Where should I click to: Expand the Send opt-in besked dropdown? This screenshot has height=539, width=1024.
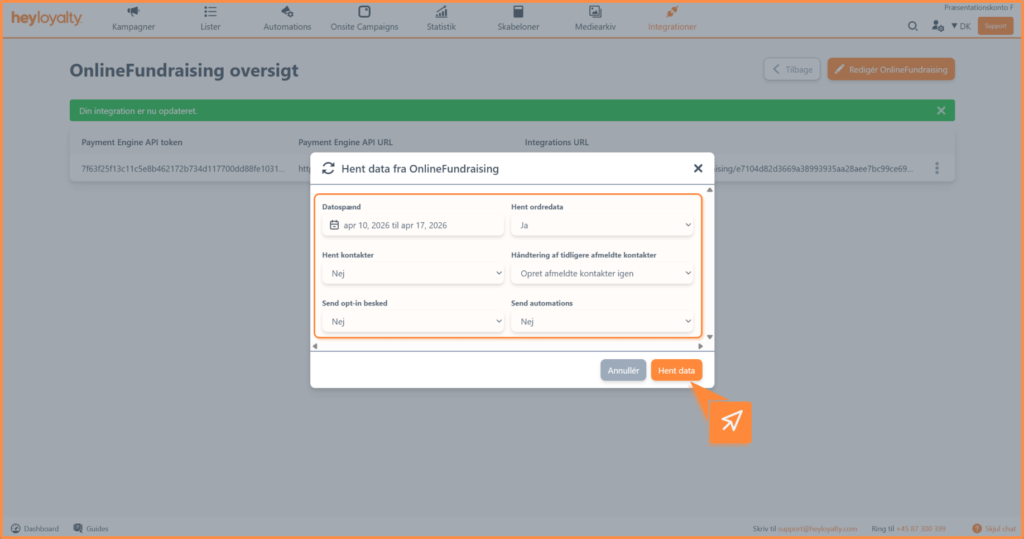413,321
